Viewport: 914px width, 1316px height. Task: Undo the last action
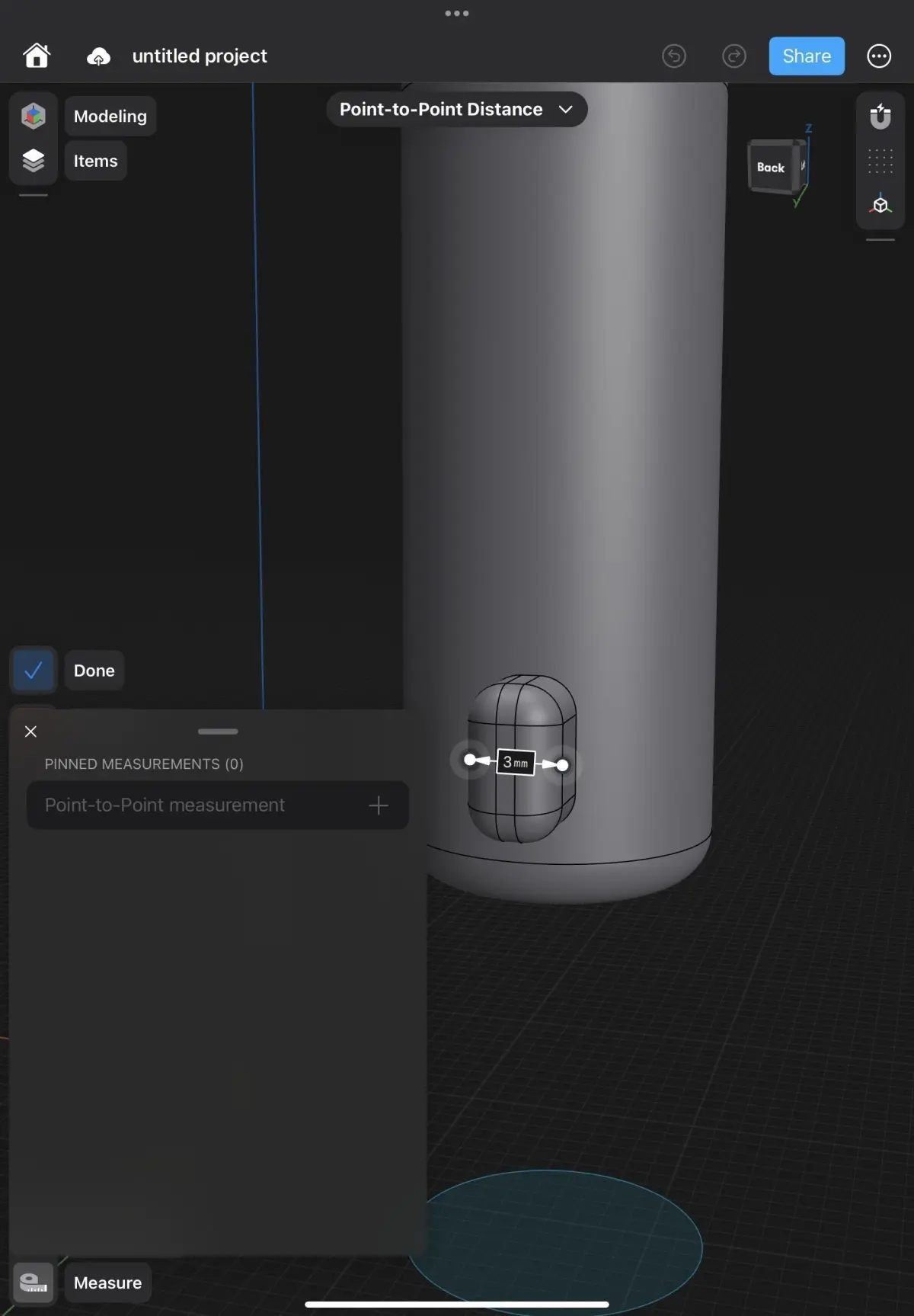point(674,56)
